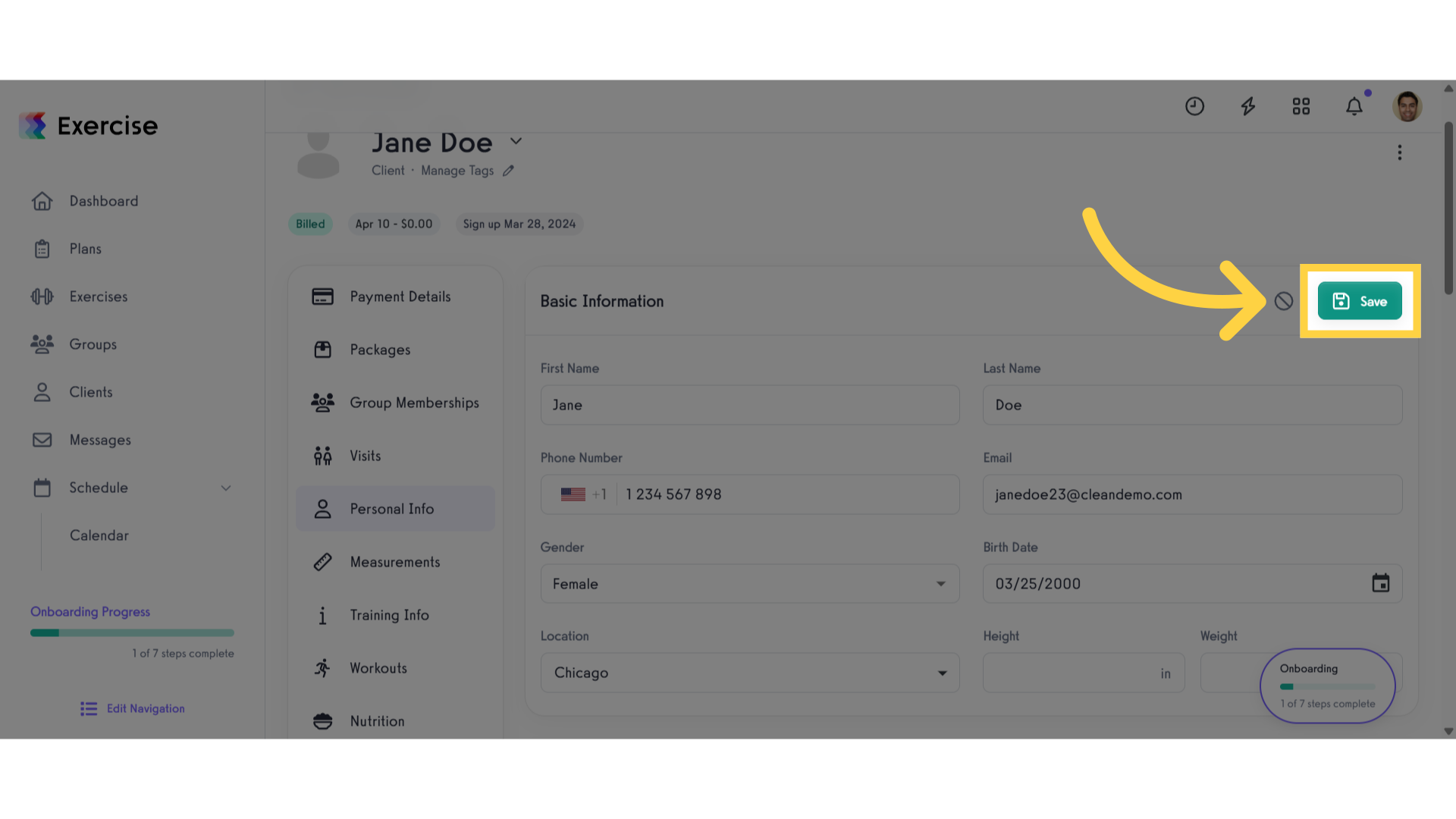Image resolution: width=1456 pixels, height=819 pixels.
Task: Open the Gender dropdown showing Female
Action: tap(750, 584)
